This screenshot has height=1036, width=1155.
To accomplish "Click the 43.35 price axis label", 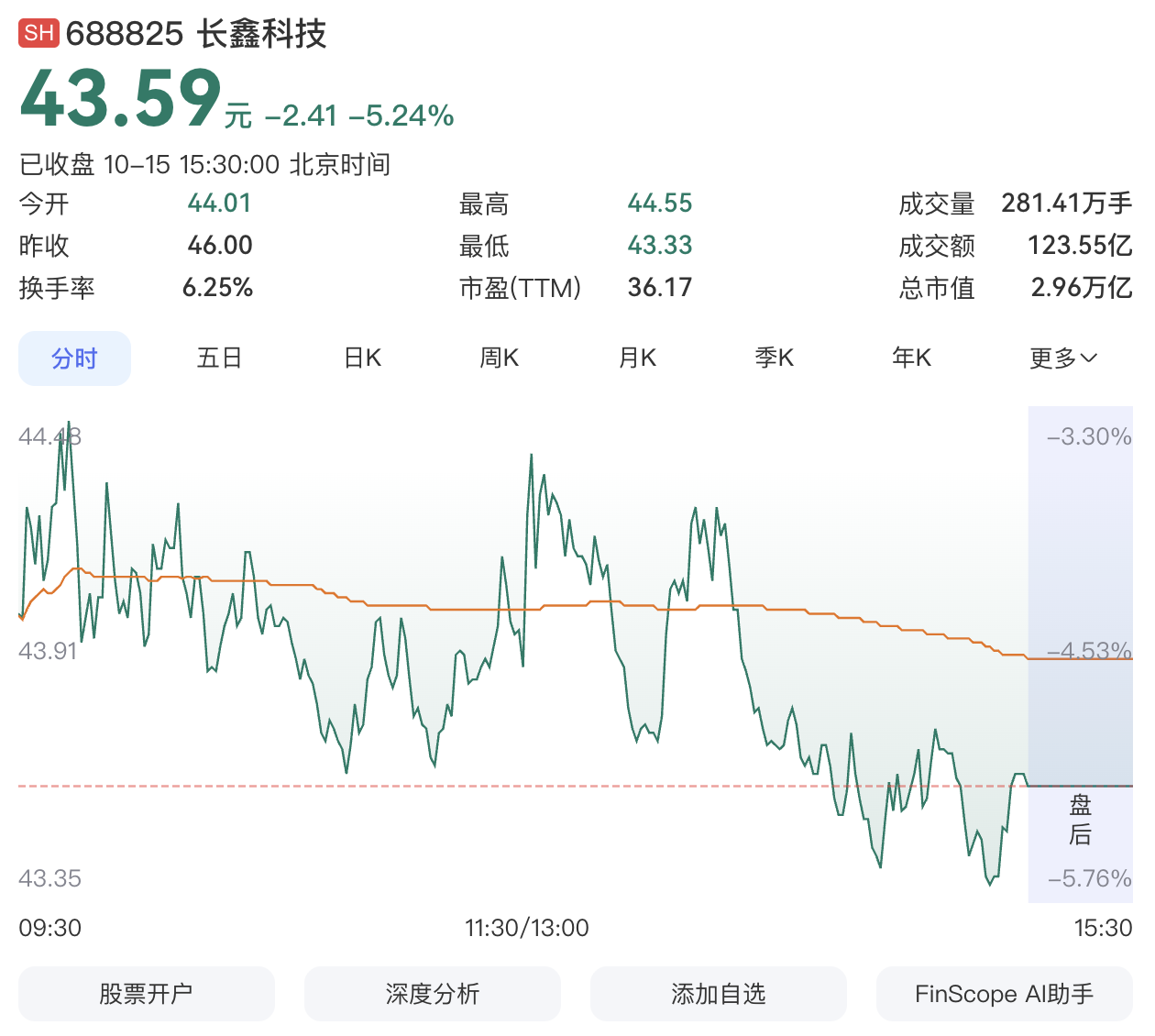I will click(x=49, y=878).
